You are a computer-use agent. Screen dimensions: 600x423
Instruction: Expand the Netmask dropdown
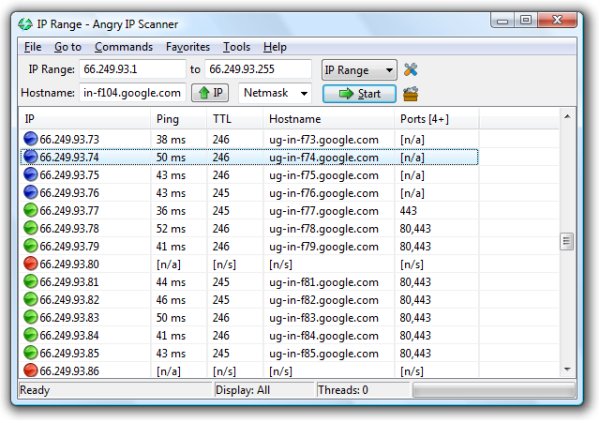coord(275,94)
